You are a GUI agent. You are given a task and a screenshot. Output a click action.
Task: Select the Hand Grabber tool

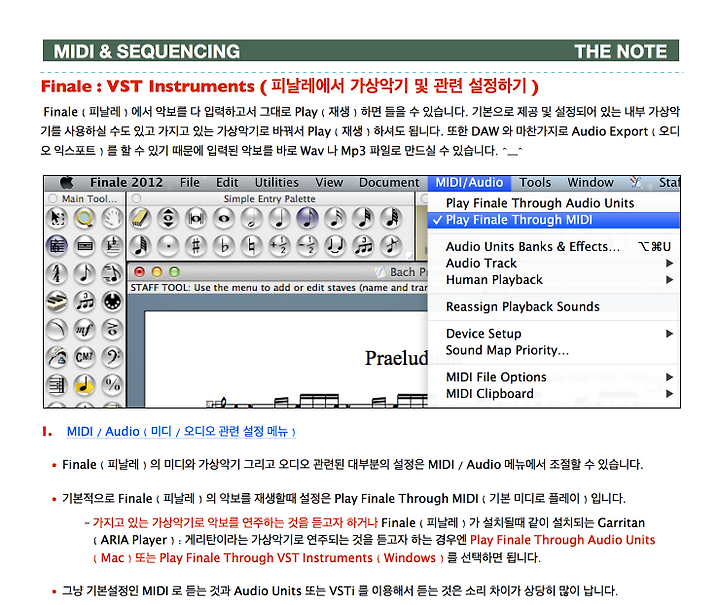pos(112,218)
